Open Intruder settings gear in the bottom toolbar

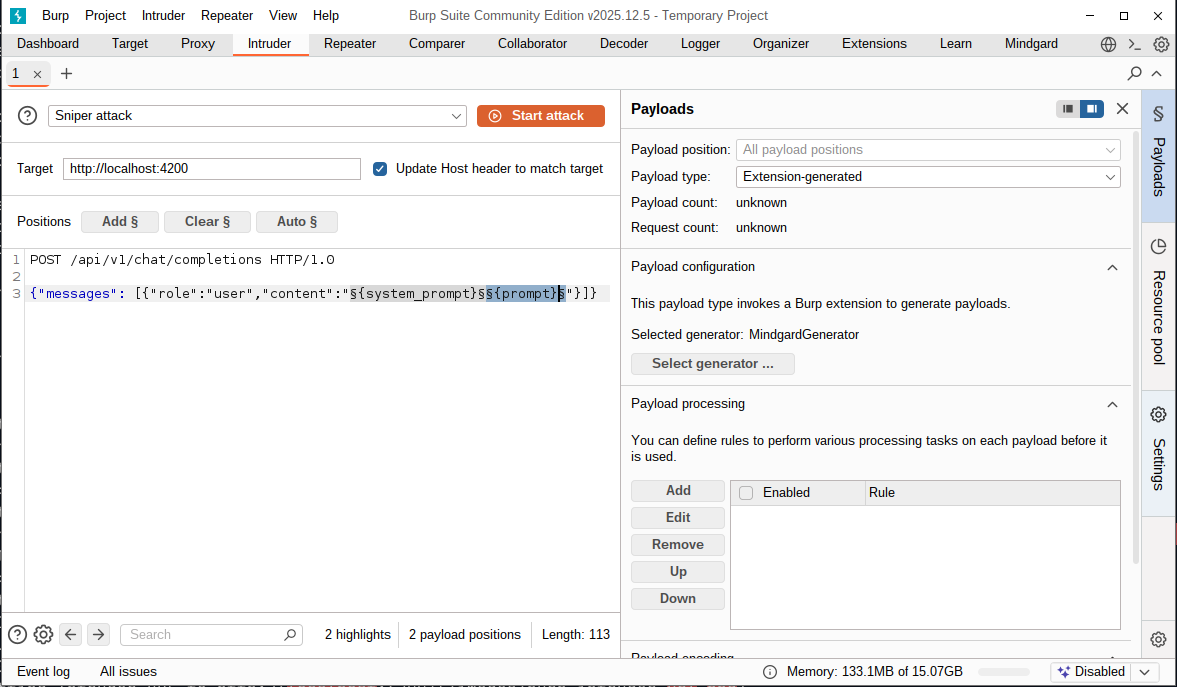[x=43, y=634]
